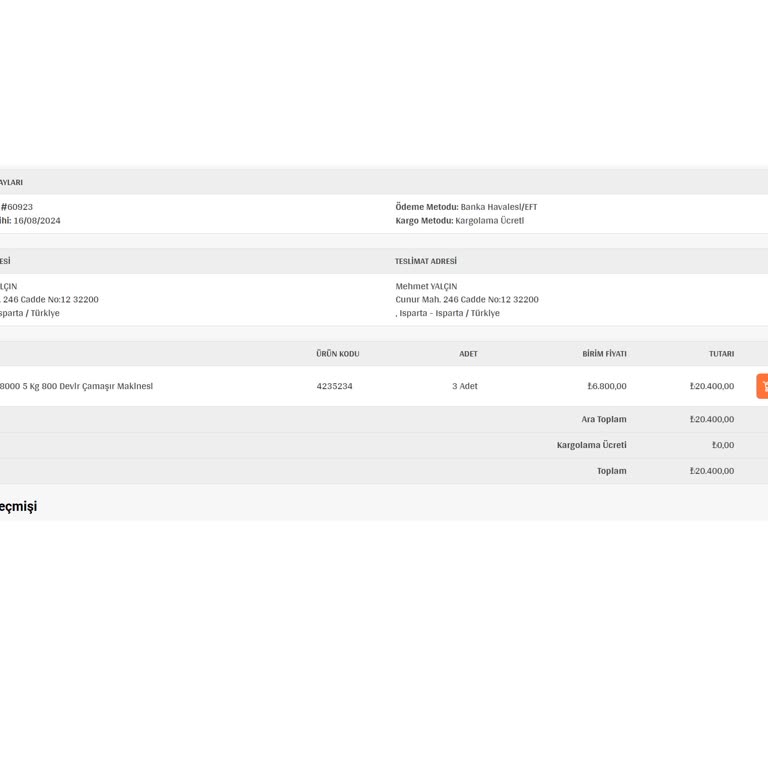
Task: Click the unit price ₺6.800,00
Action: (x=606, y=386)
